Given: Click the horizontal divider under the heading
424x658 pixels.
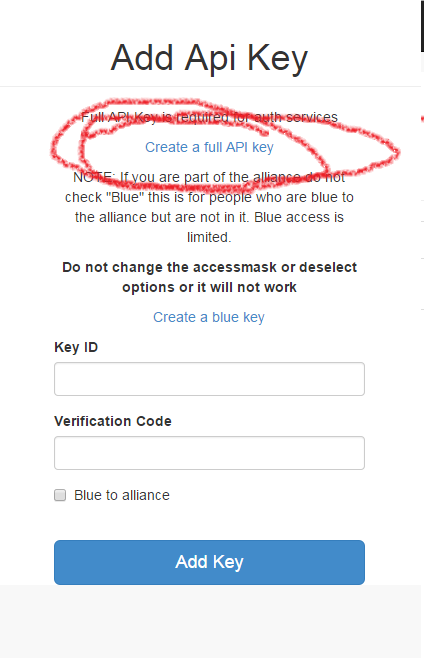Looking at the screenshot, I should click(210, 86).
